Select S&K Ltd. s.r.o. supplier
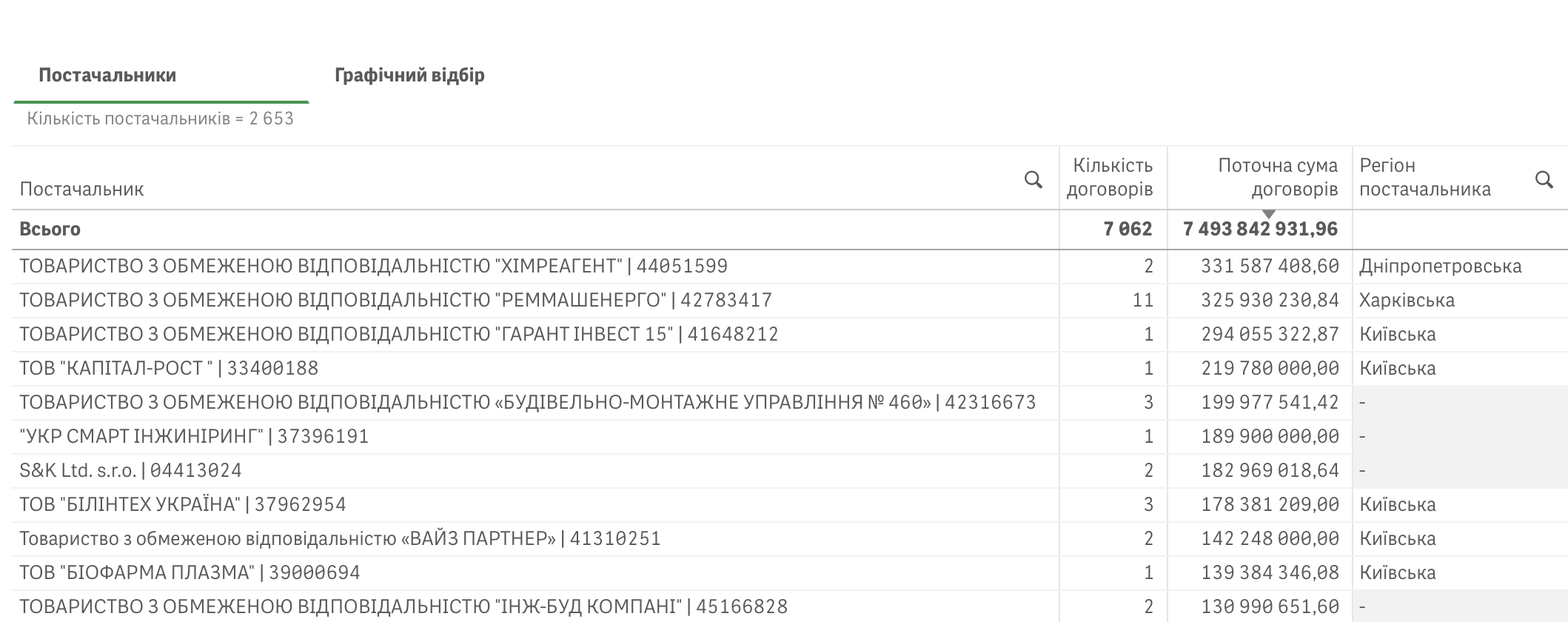Image resolution: width=1568 pixels, height=622 pixels. [130, 470]
